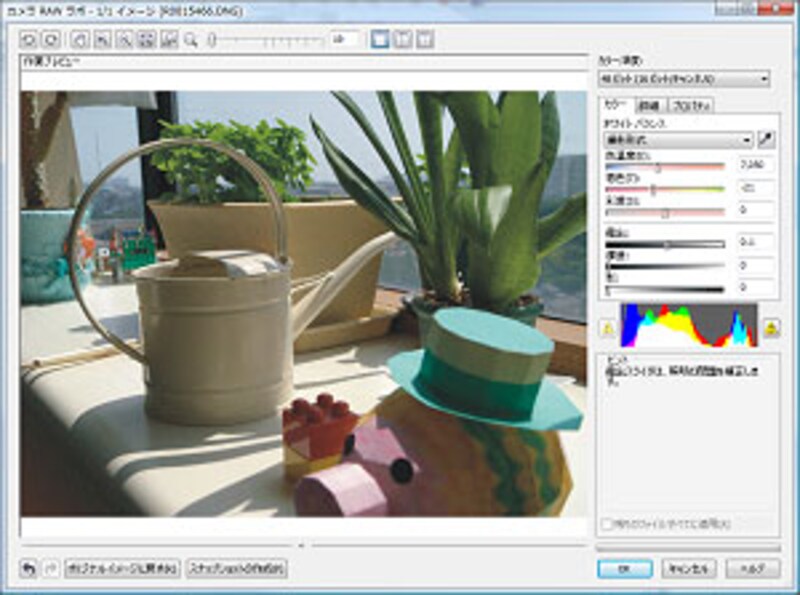
Task: Click the snapshot strip expander arrow below preview
Action: [301, 546]
